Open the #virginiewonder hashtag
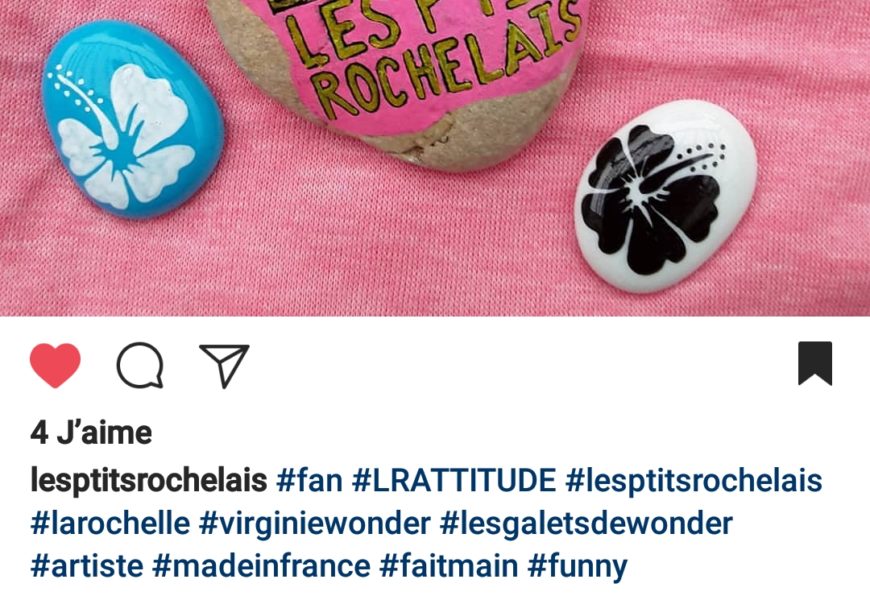 click(315, 524)
